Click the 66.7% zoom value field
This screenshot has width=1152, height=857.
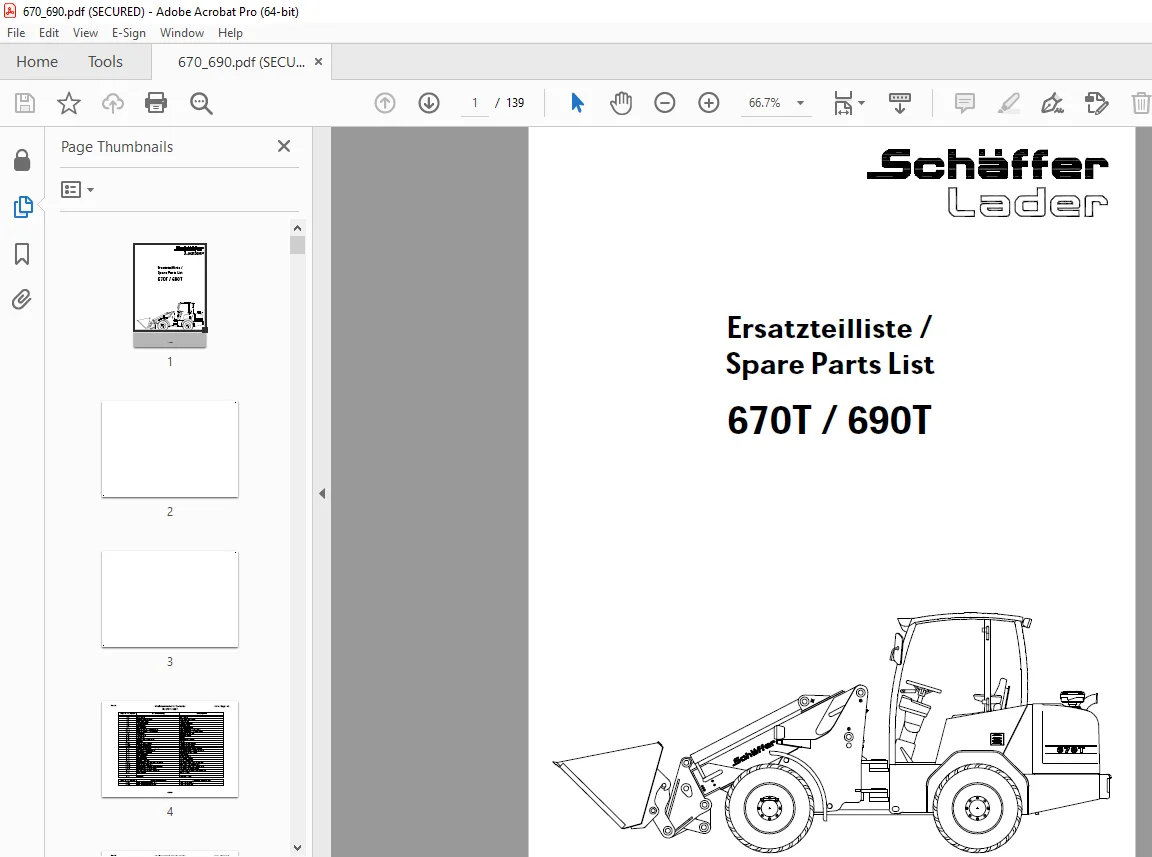[764, 103]
